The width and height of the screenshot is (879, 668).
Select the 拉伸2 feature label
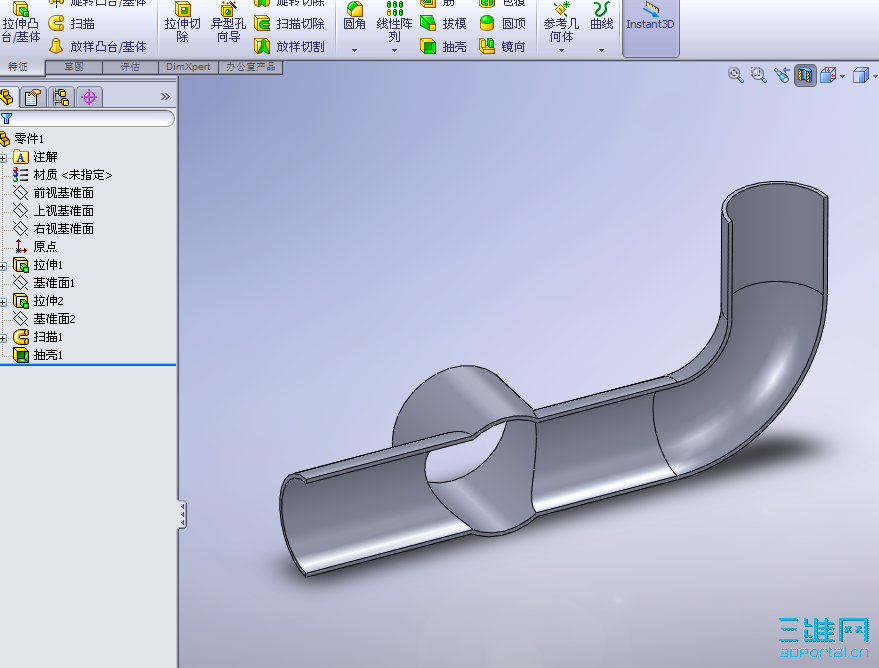(48, 301)
